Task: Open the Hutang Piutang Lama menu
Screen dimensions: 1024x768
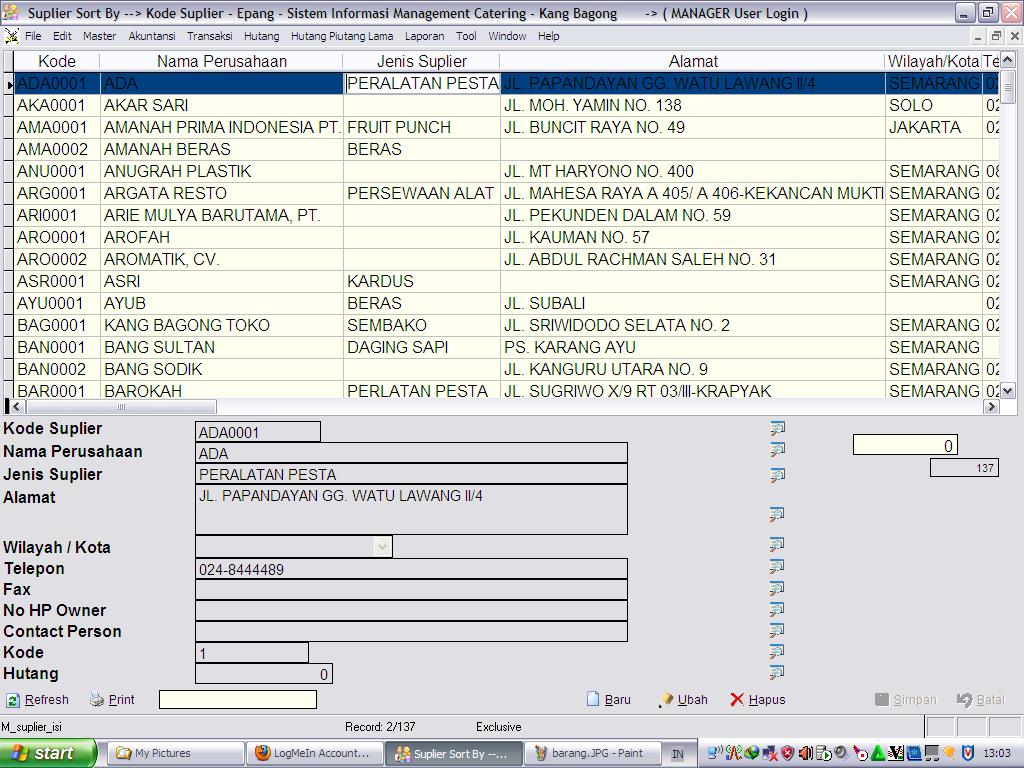Action: pyautogui.click(x=341, y=36)
